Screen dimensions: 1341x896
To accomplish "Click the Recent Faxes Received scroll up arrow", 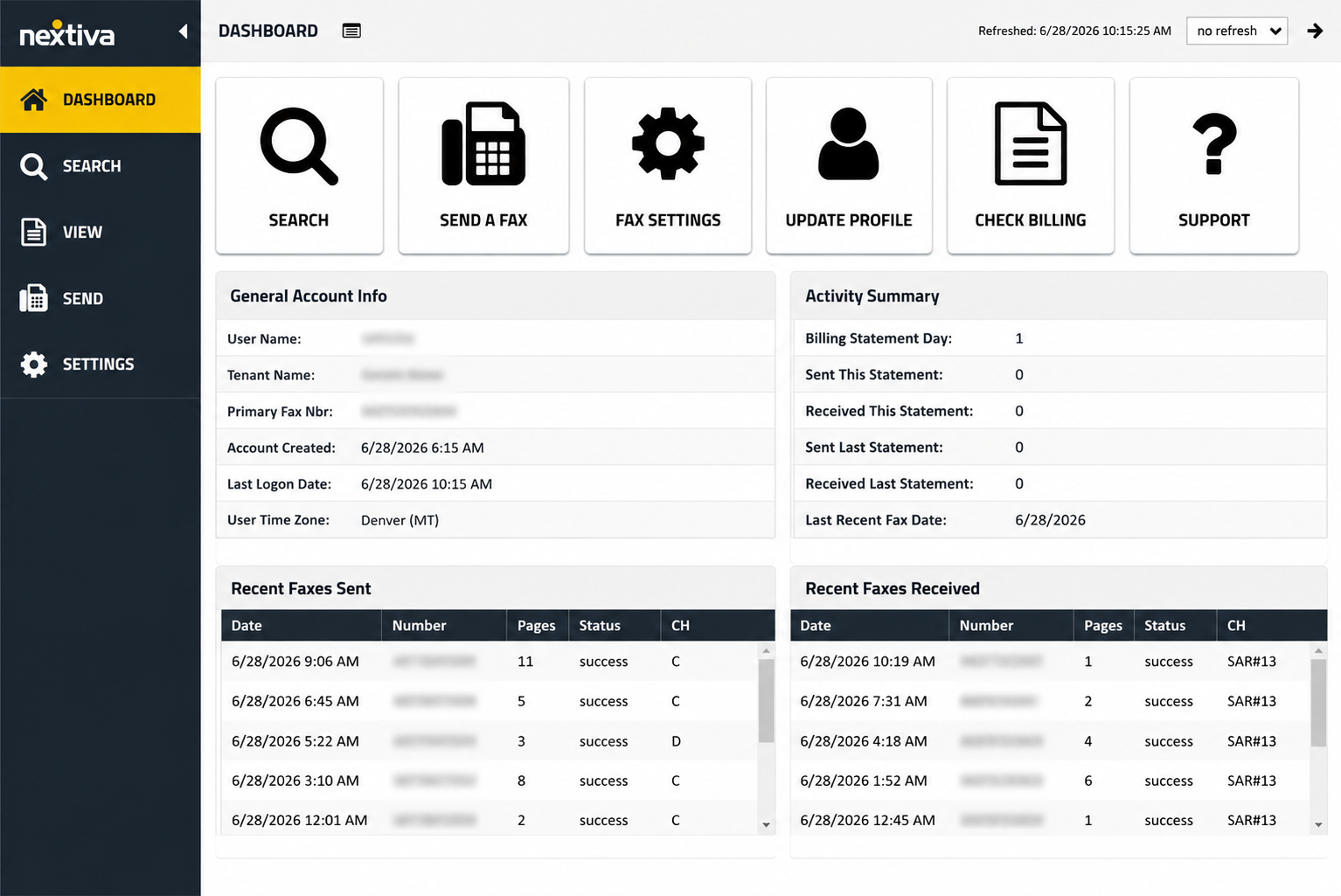I will pos(1319,650).
